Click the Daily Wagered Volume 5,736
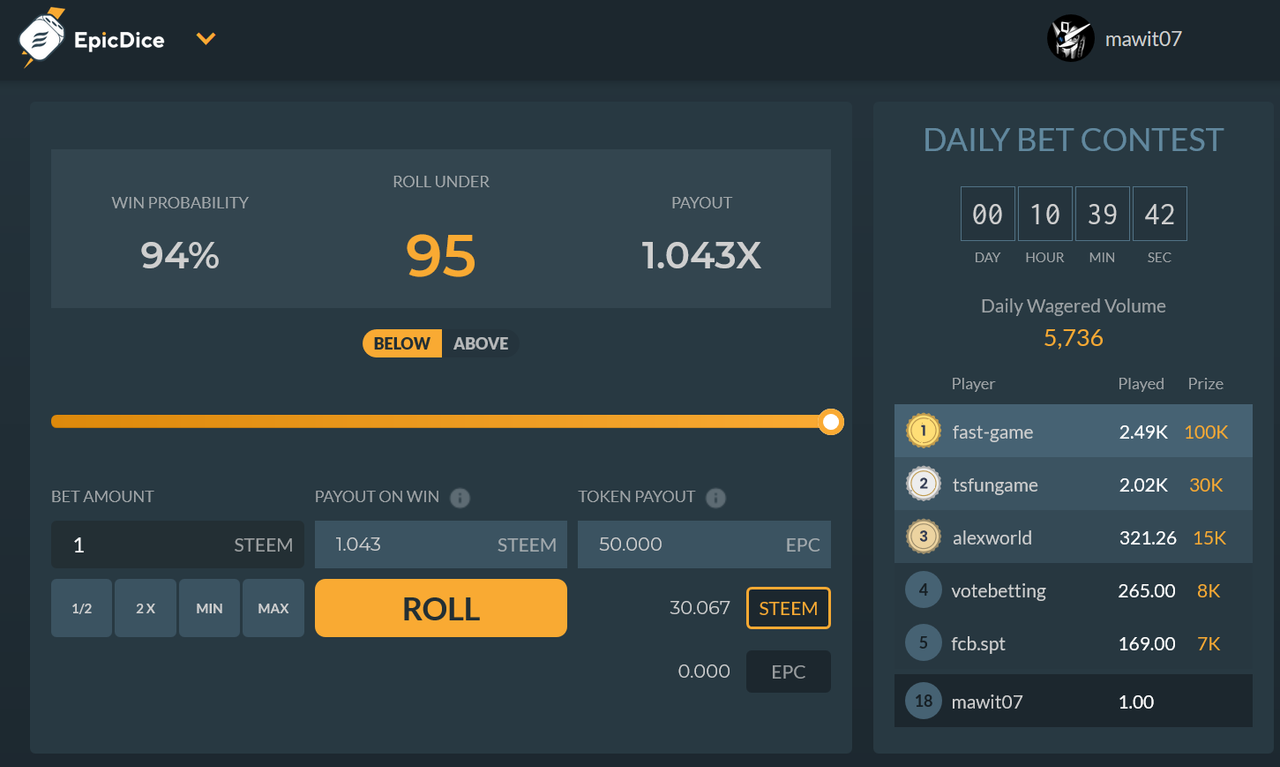The image size is (1280, 767). click(1073, 338)
